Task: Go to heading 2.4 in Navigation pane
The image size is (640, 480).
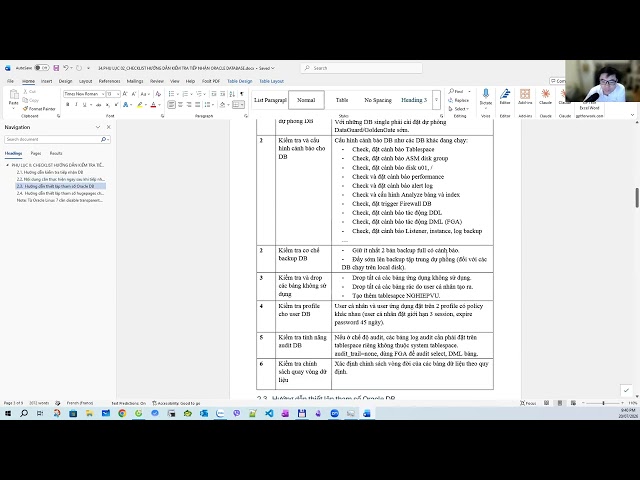Action: (x=60, y=193)
